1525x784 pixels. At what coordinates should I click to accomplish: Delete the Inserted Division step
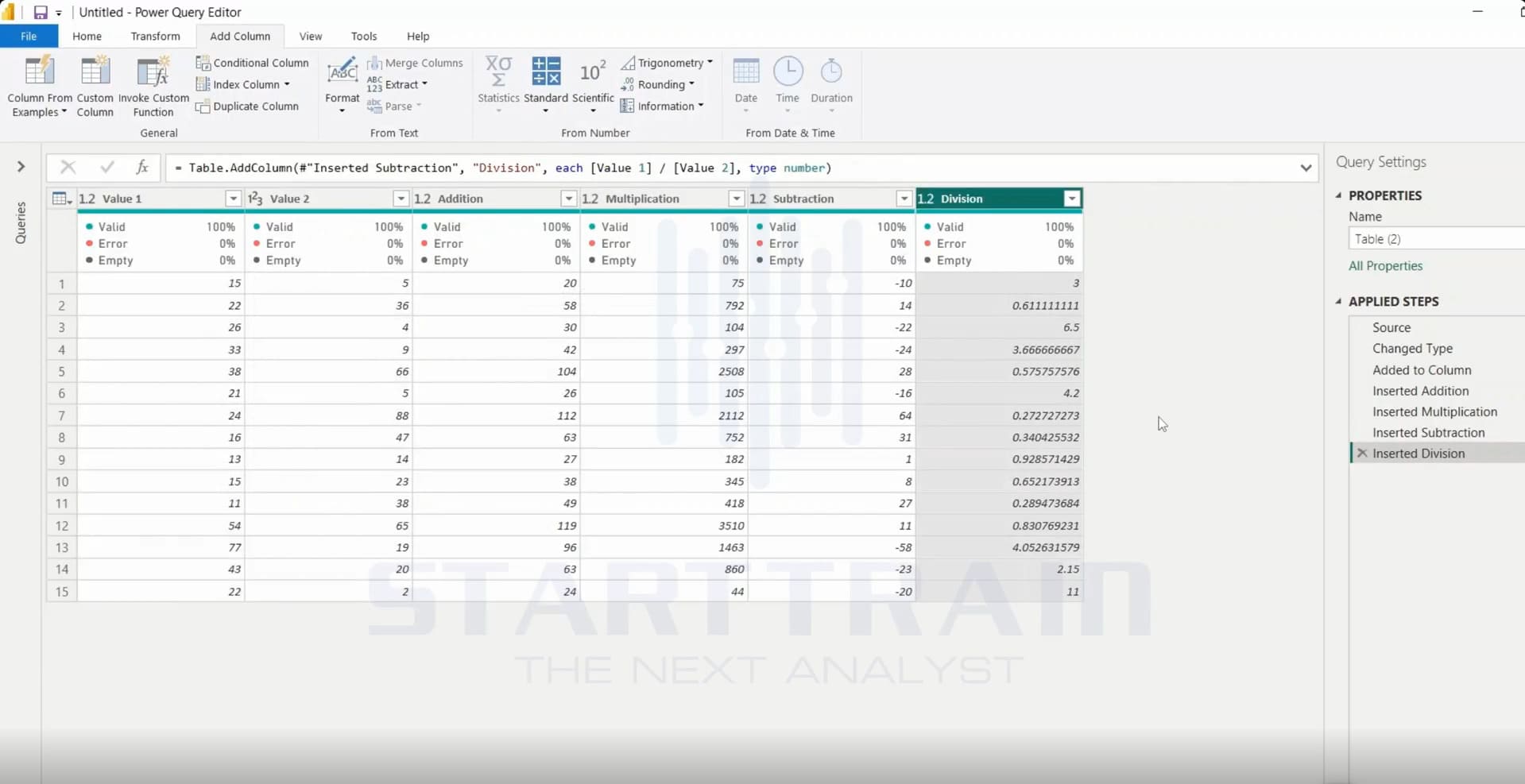pyautogui.click(x=1362, y=454)
